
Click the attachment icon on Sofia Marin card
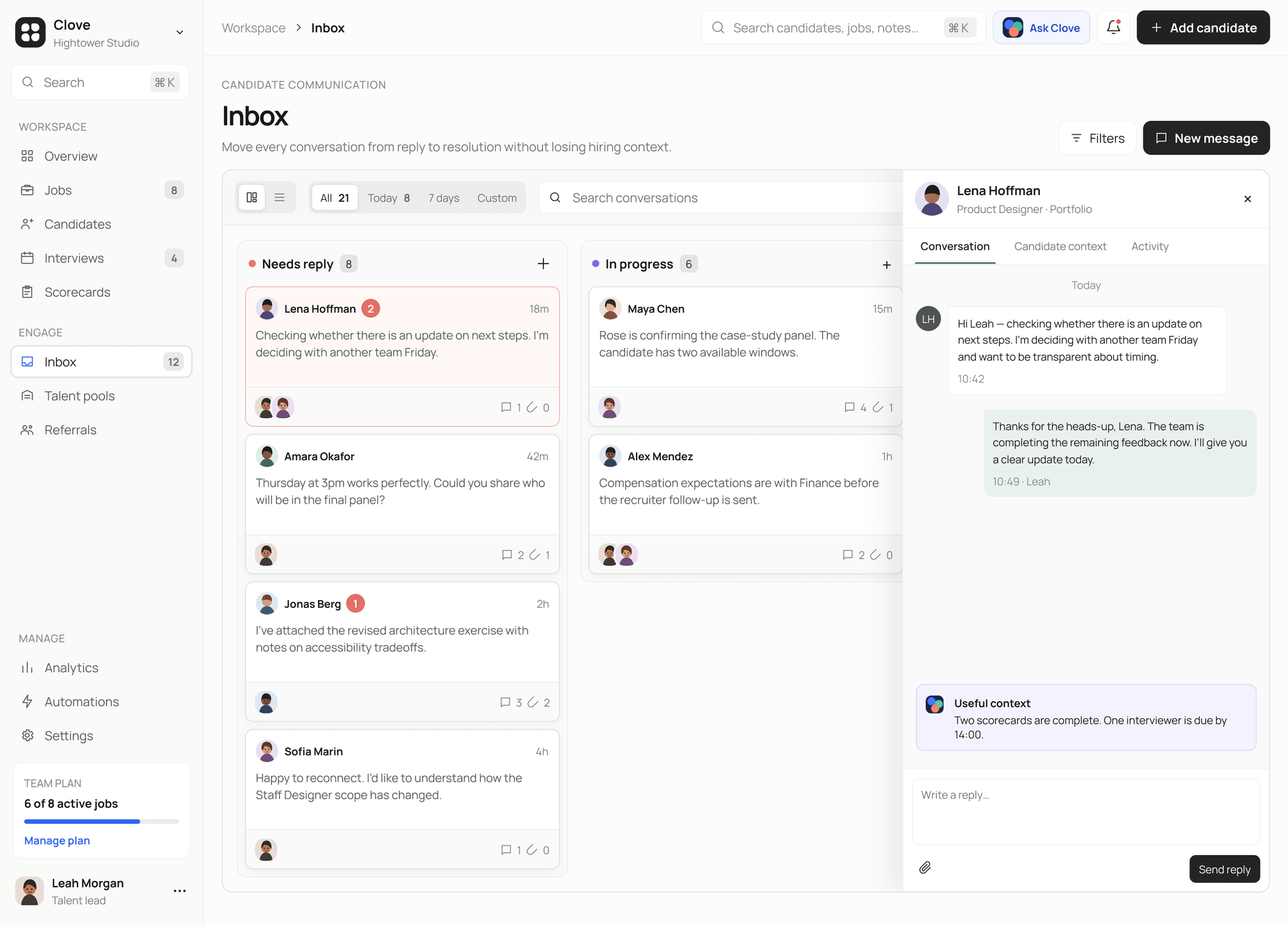[x=532, y=850]
